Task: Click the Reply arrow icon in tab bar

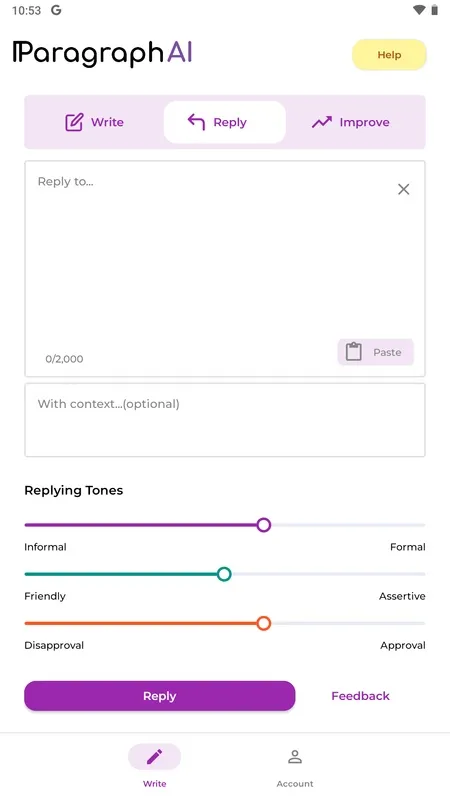Action: 196,122
